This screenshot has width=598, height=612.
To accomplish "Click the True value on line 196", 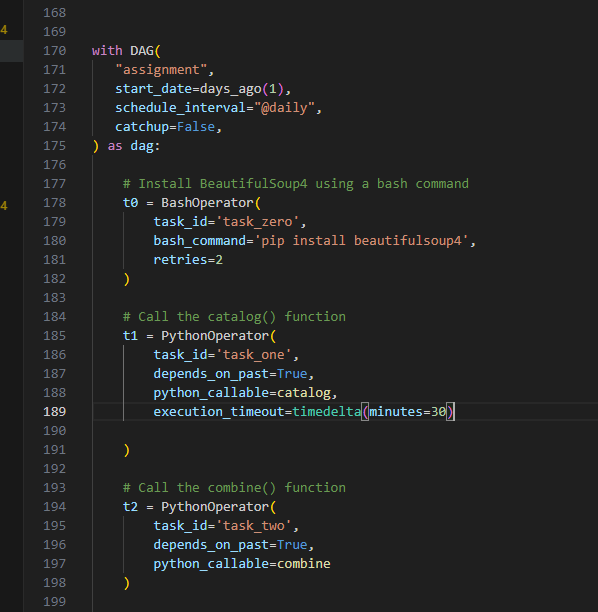I will [292, 545].
